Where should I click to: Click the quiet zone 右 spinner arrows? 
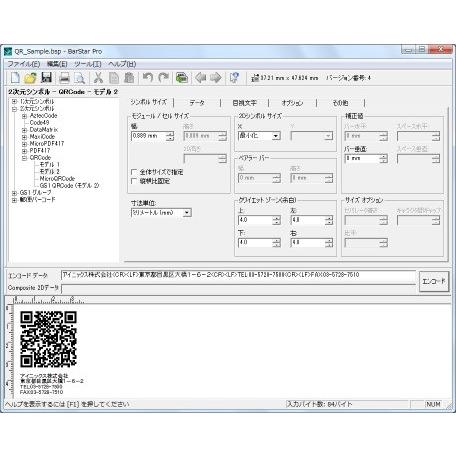point(329,243)
